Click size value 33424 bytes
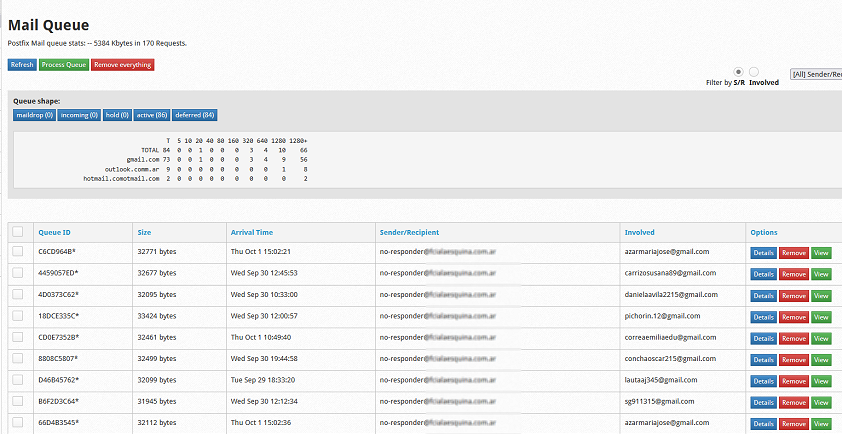The width and height of the screenshot is (842, 434). [157, 316]
